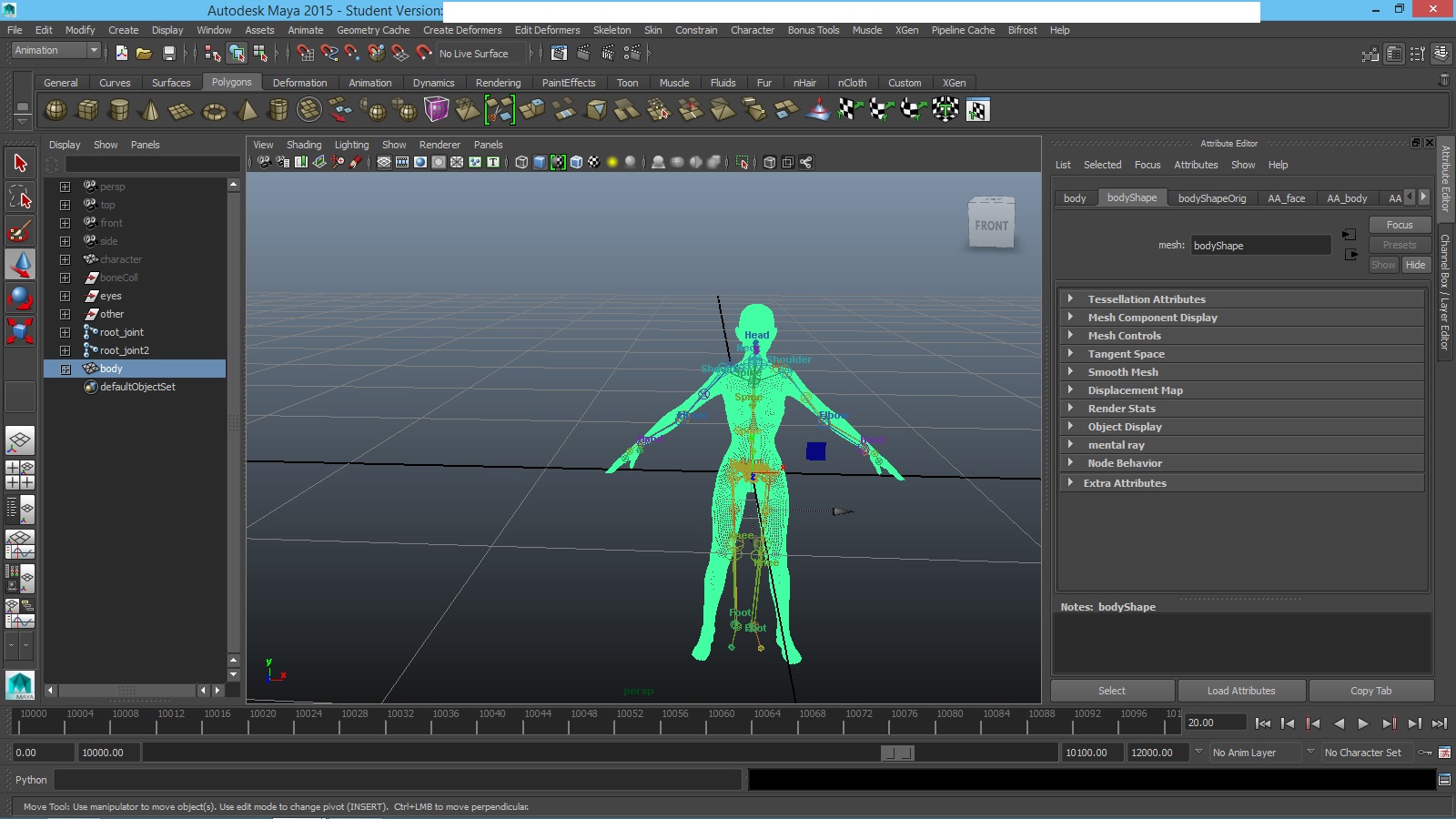The height and width of the screenshot is (819, 1456).
Task: Activate the Scale tool
Action: [20, 330]
